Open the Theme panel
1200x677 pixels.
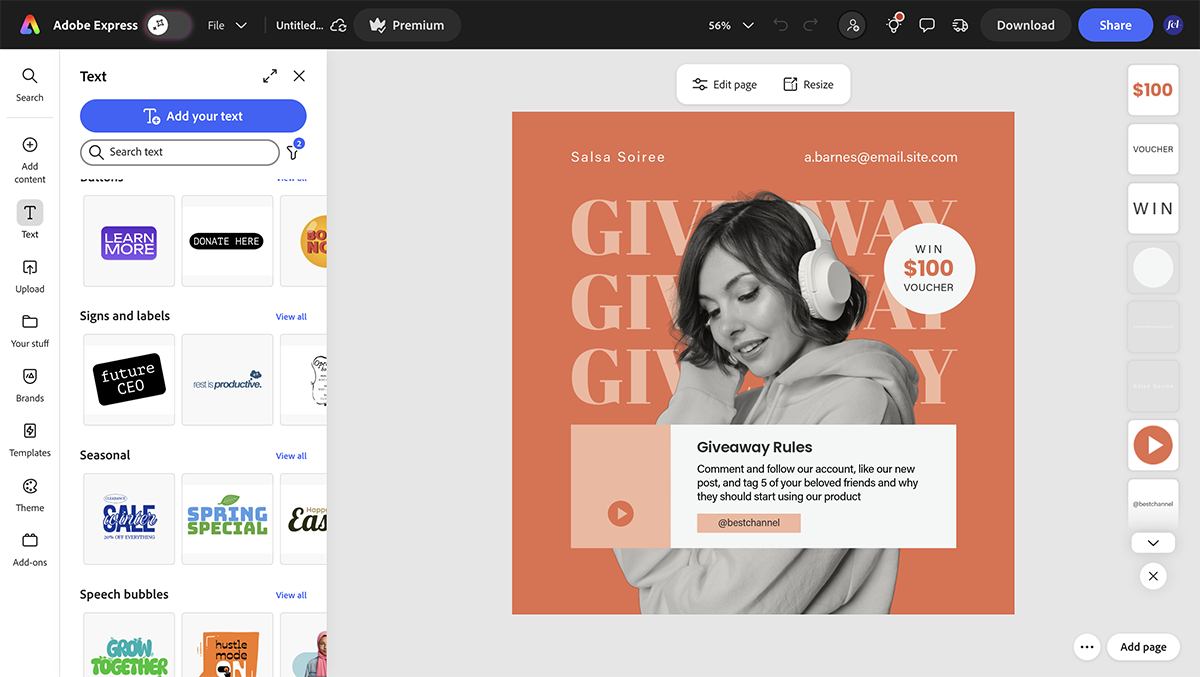[x=29, y=494]
